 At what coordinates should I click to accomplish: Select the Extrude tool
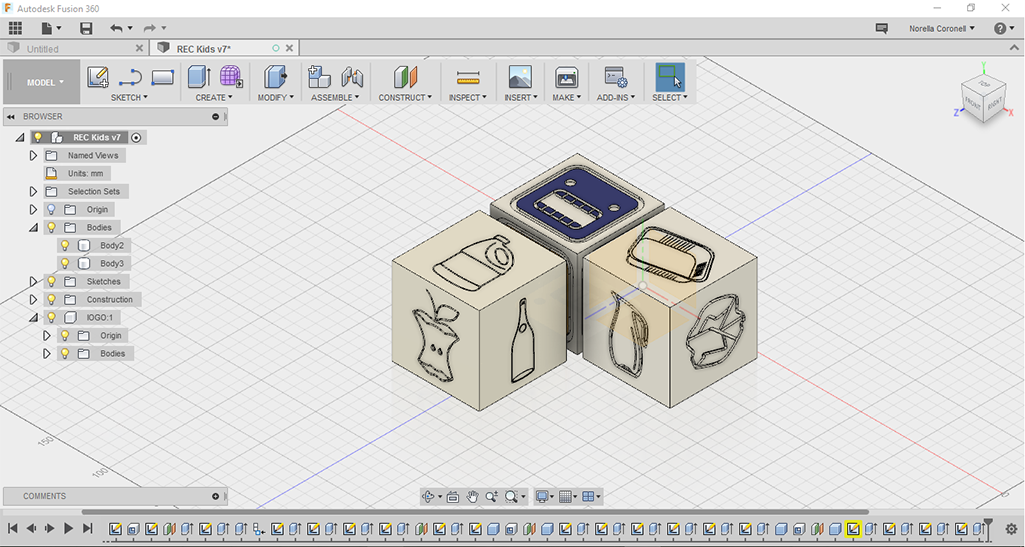coord(199,76)
